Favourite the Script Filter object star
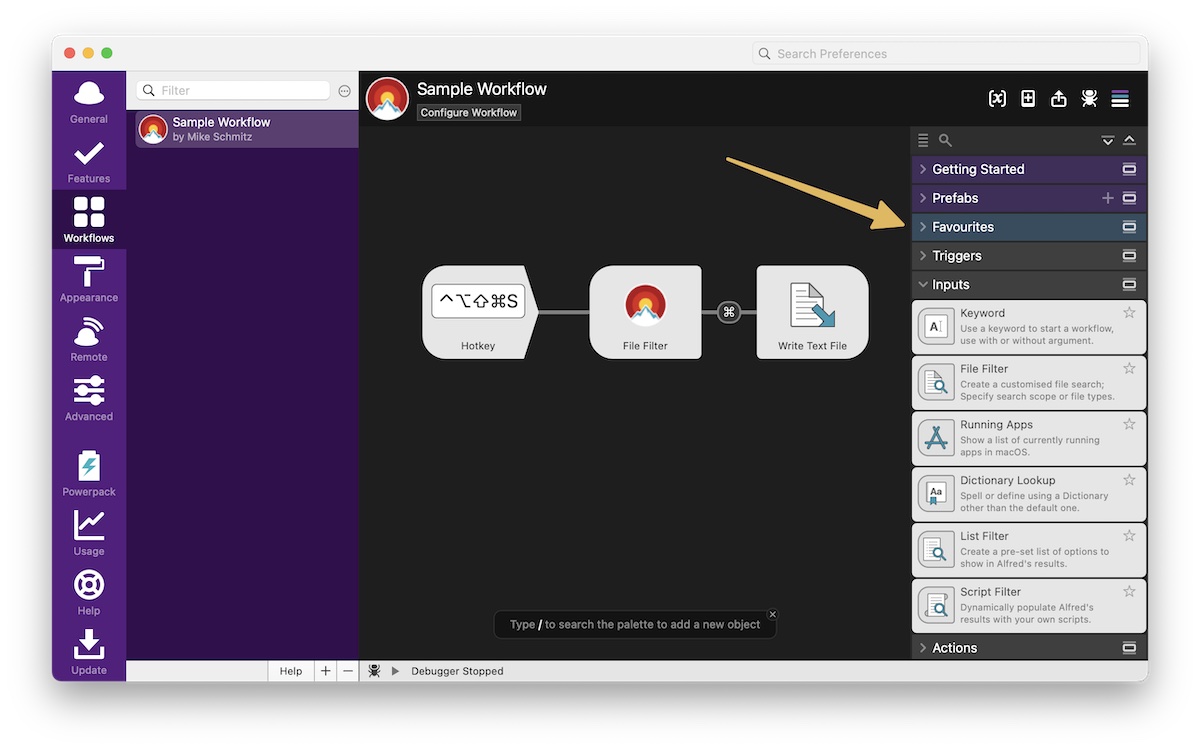The width and height of the screenshot is (1200, 750). tap(1129, 592)
